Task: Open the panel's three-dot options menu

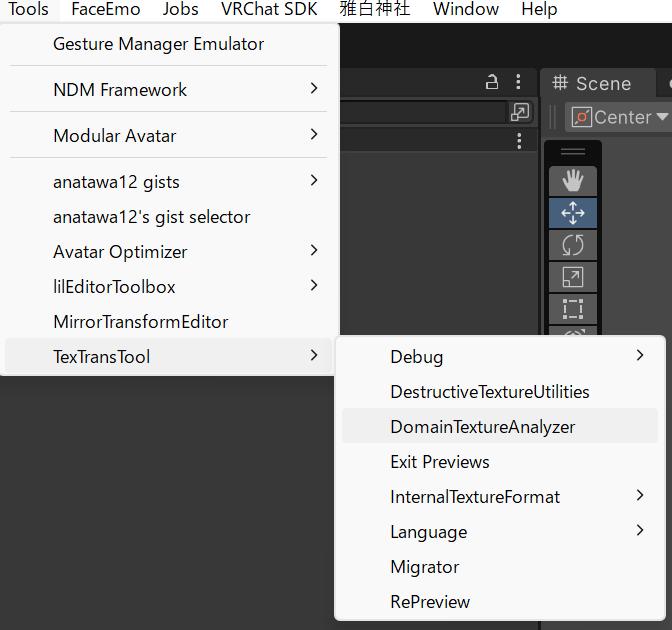Action: pyautogui.click(x=518, y=81)
